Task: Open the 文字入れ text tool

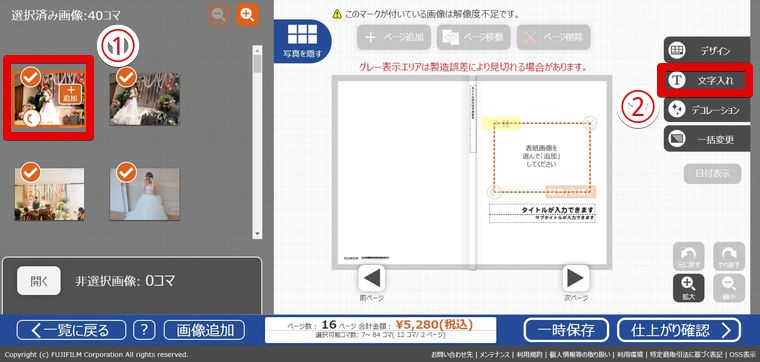Action: pos(706,80)
